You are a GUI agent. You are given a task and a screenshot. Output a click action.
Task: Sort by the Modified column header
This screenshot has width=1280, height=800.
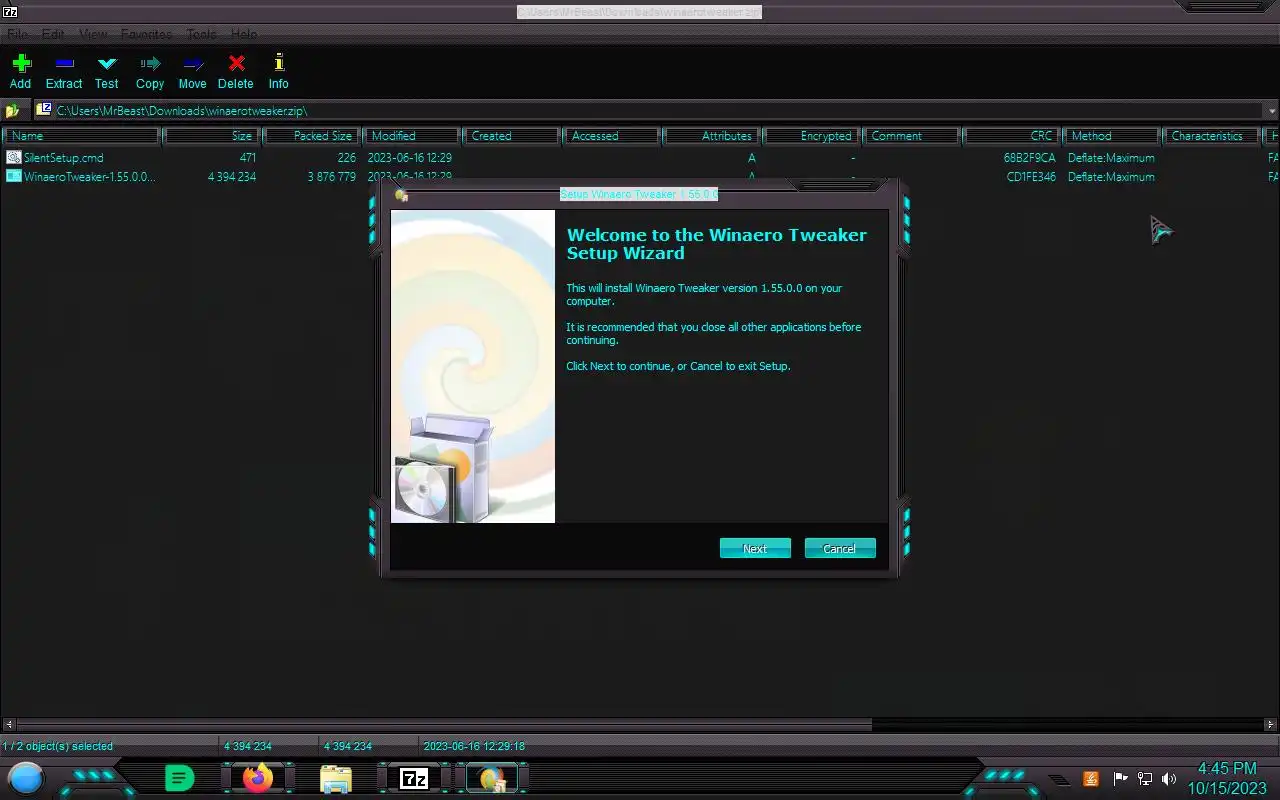[411, 135]
